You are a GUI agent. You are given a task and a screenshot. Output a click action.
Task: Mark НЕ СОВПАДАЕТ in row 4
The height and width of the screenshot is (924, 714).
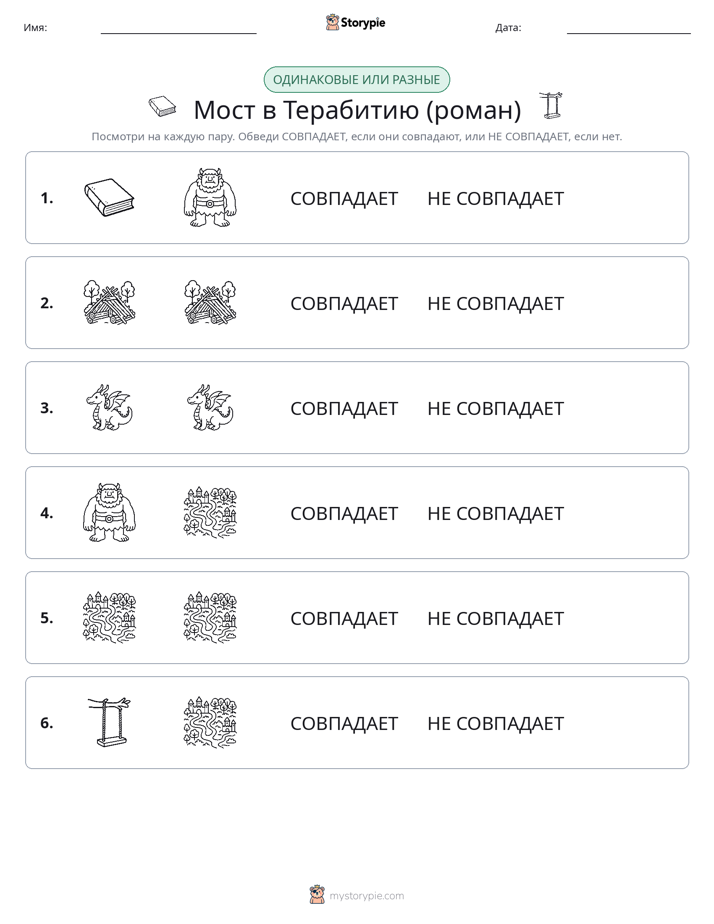[495, 513]
